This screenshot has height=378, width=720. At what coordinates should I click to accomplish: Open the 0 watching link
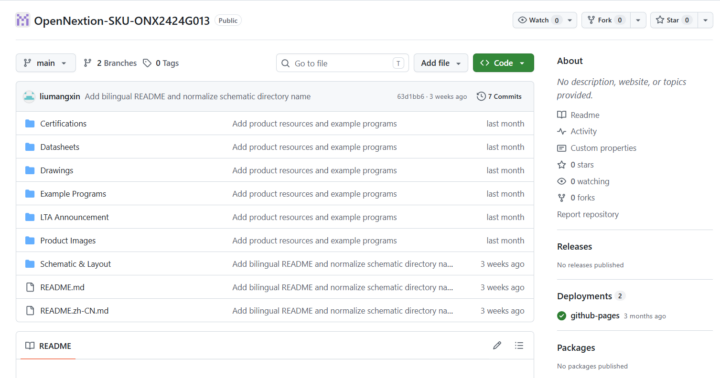click(x=590, y=181)
